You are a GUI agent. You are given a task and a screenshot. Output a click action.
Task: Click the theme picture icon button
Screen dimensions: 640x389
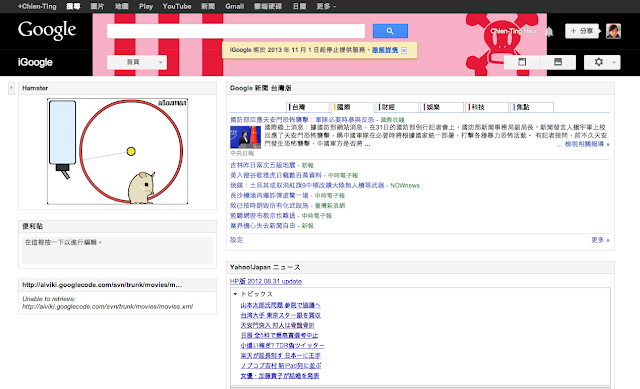(x=558, y=62)
